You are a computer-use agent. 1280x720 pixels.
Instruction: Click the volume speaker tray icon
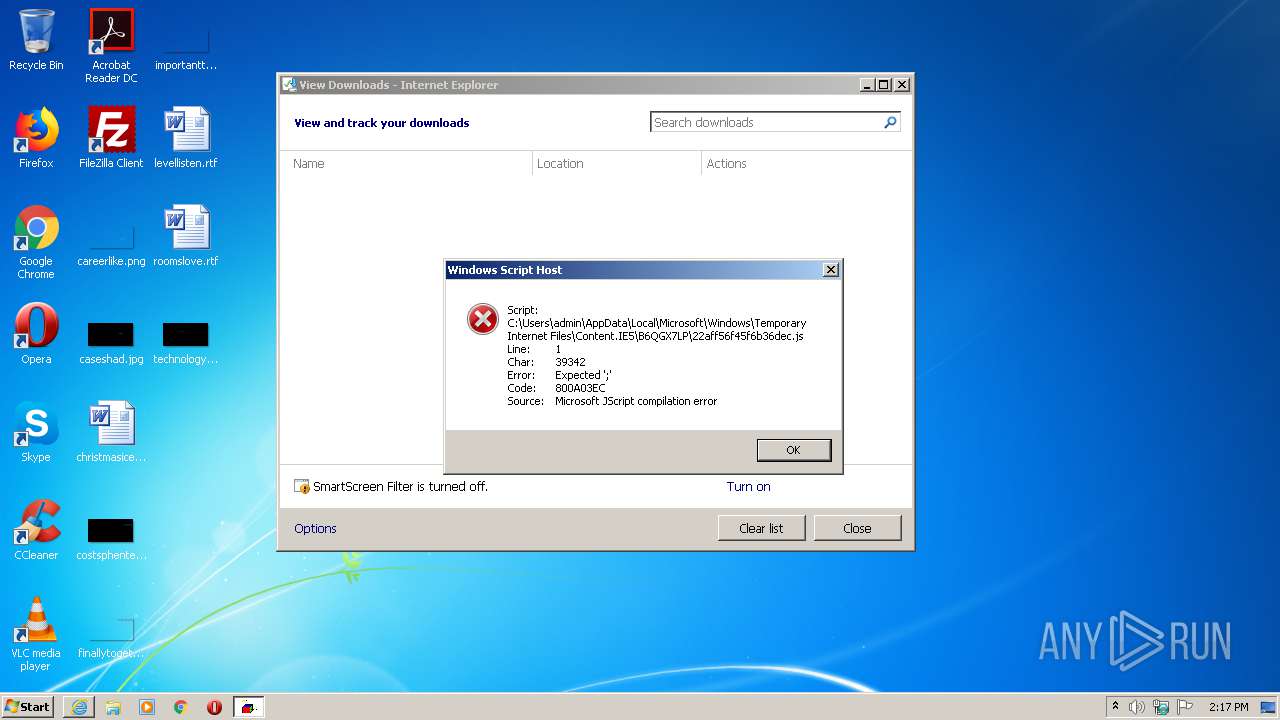point(1137,707)
